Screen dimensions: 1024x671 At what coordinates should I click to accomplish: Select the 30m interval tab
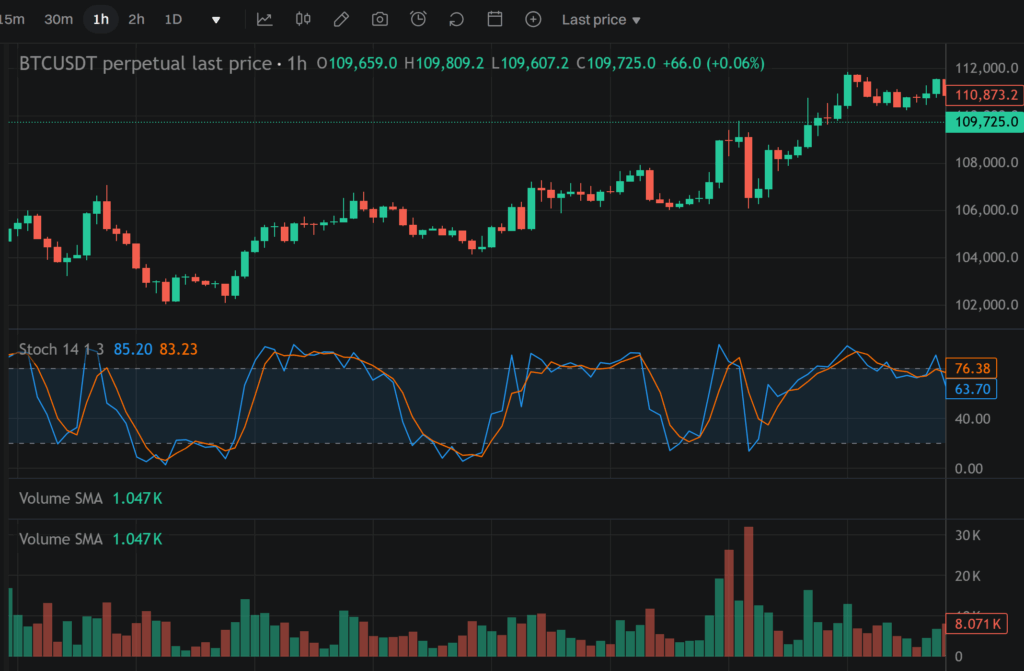[x=58, y=19]
